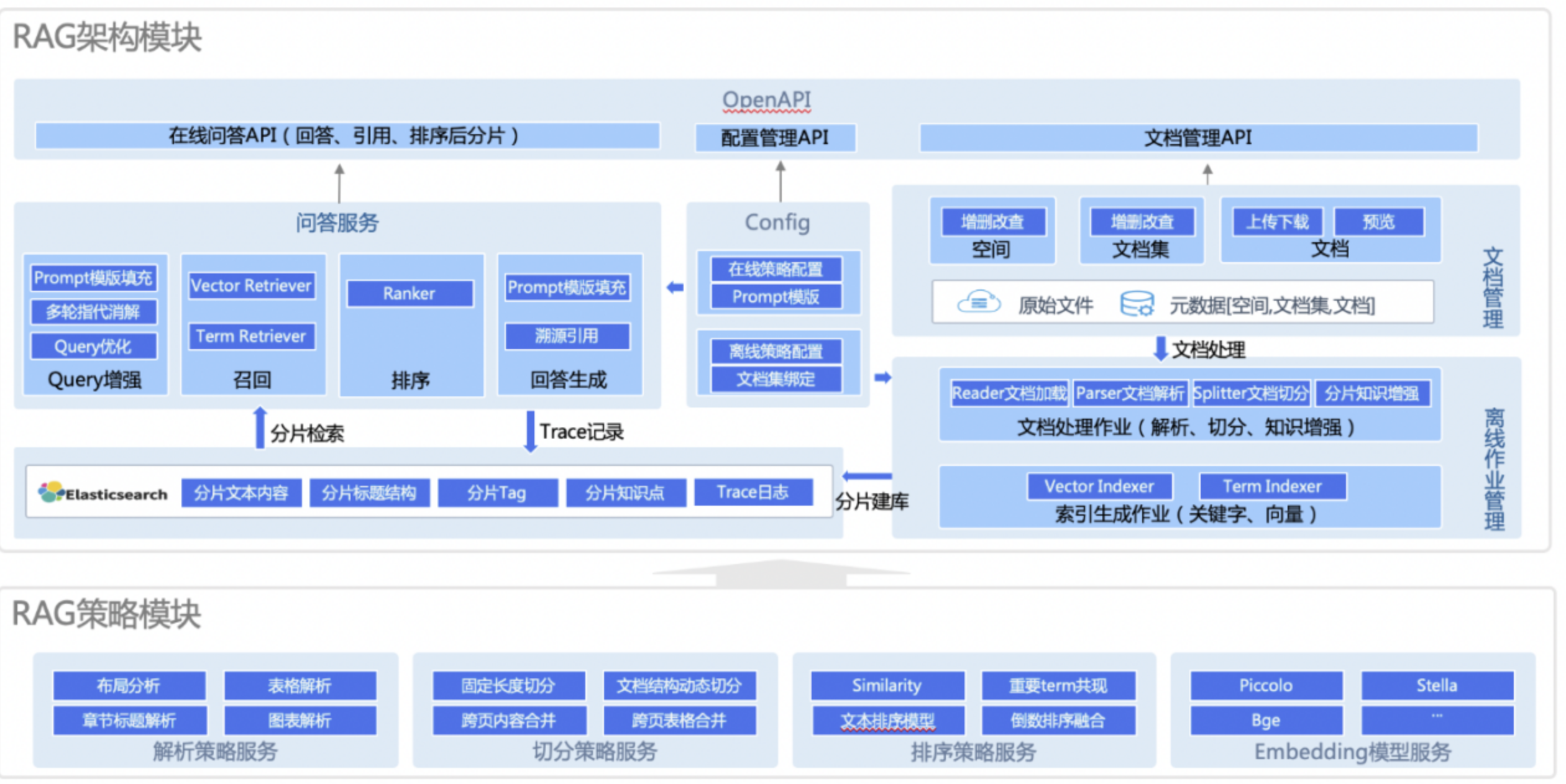Click the 上传下载 document button
Screen dimensions: 1566x784
[x=1277, y=222]
